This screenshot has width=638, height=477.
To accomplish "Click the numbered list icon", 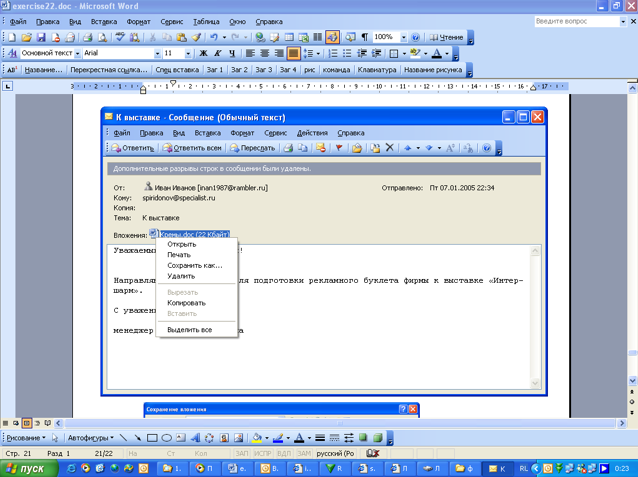I will 333,53.
